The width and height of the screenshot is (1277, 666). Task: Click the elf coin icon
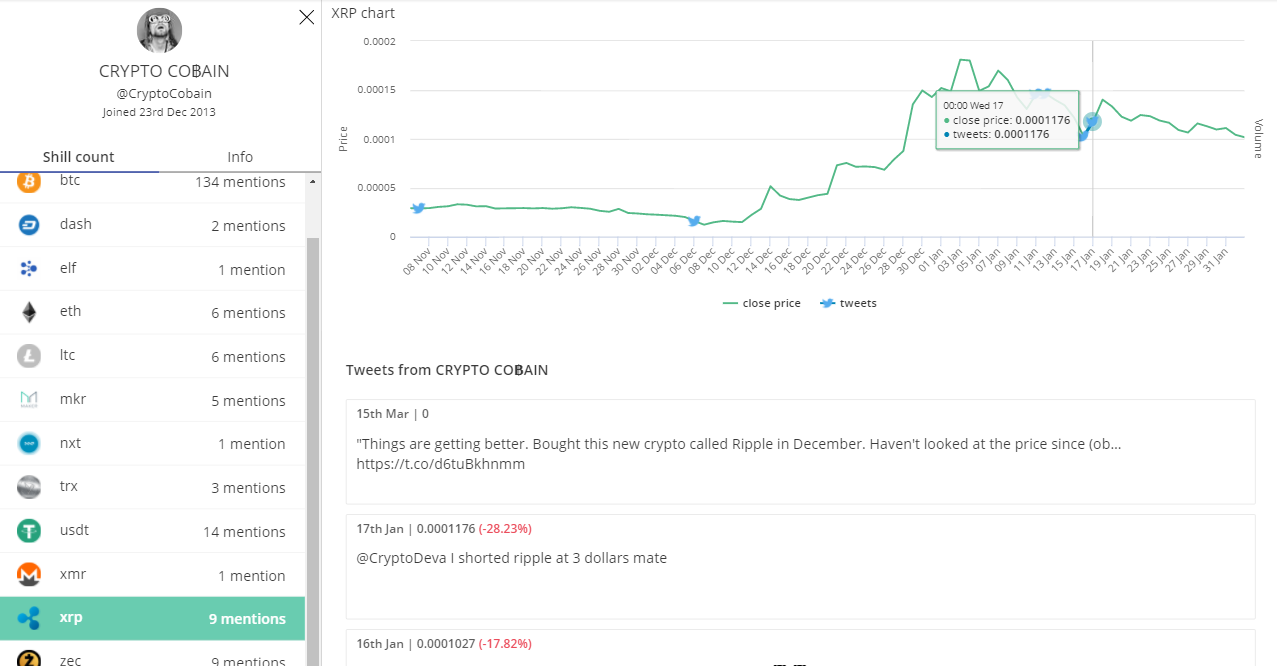29,268
